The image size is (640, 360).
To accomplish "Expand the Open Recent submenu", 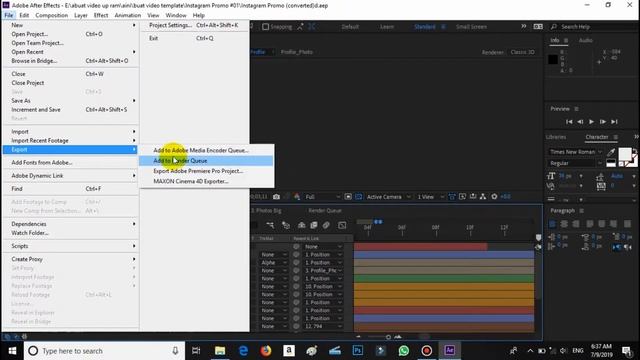I will [x=71, y=52].
